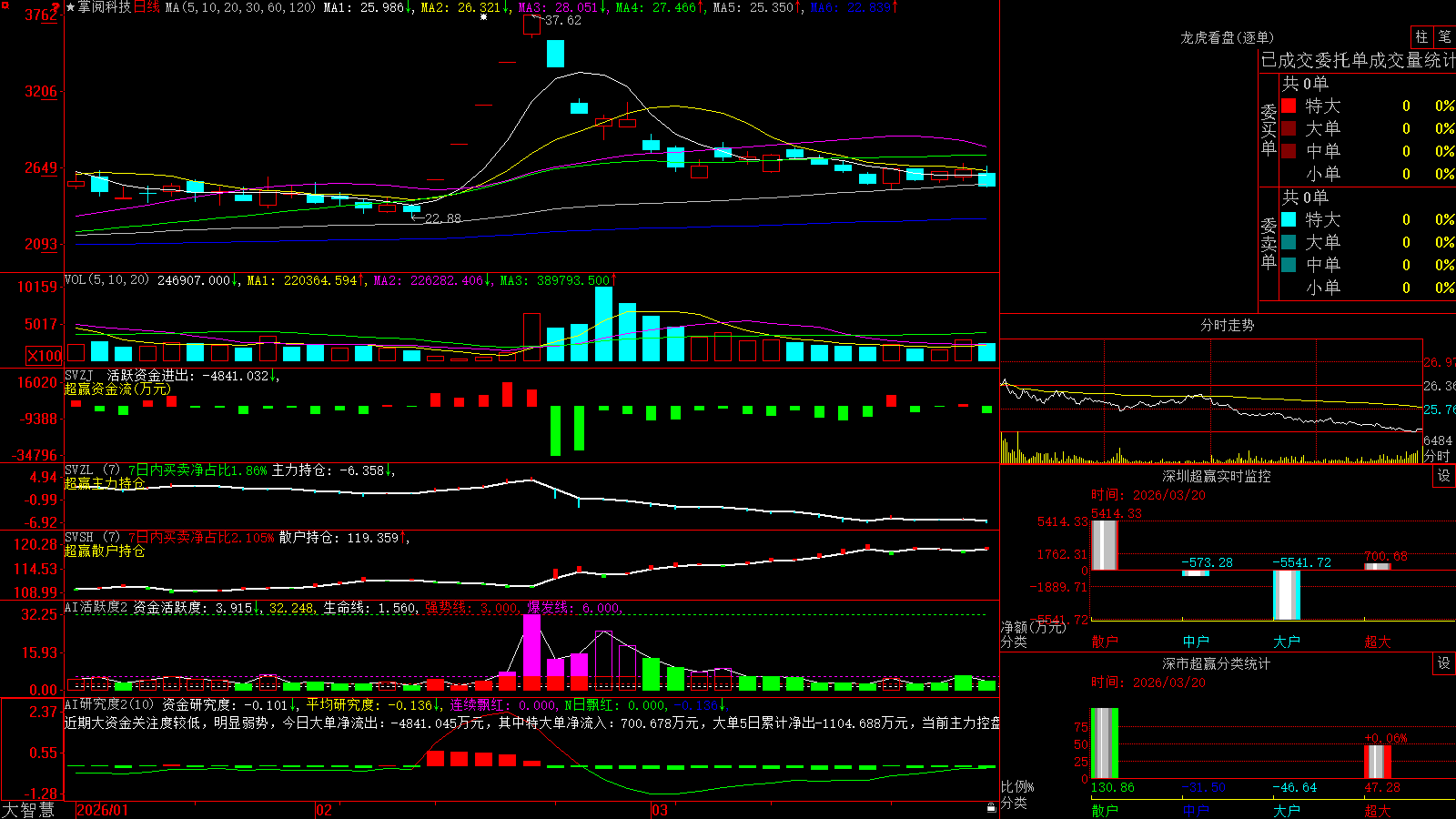Click the 超赢散户持仓 label

[105, 551]
